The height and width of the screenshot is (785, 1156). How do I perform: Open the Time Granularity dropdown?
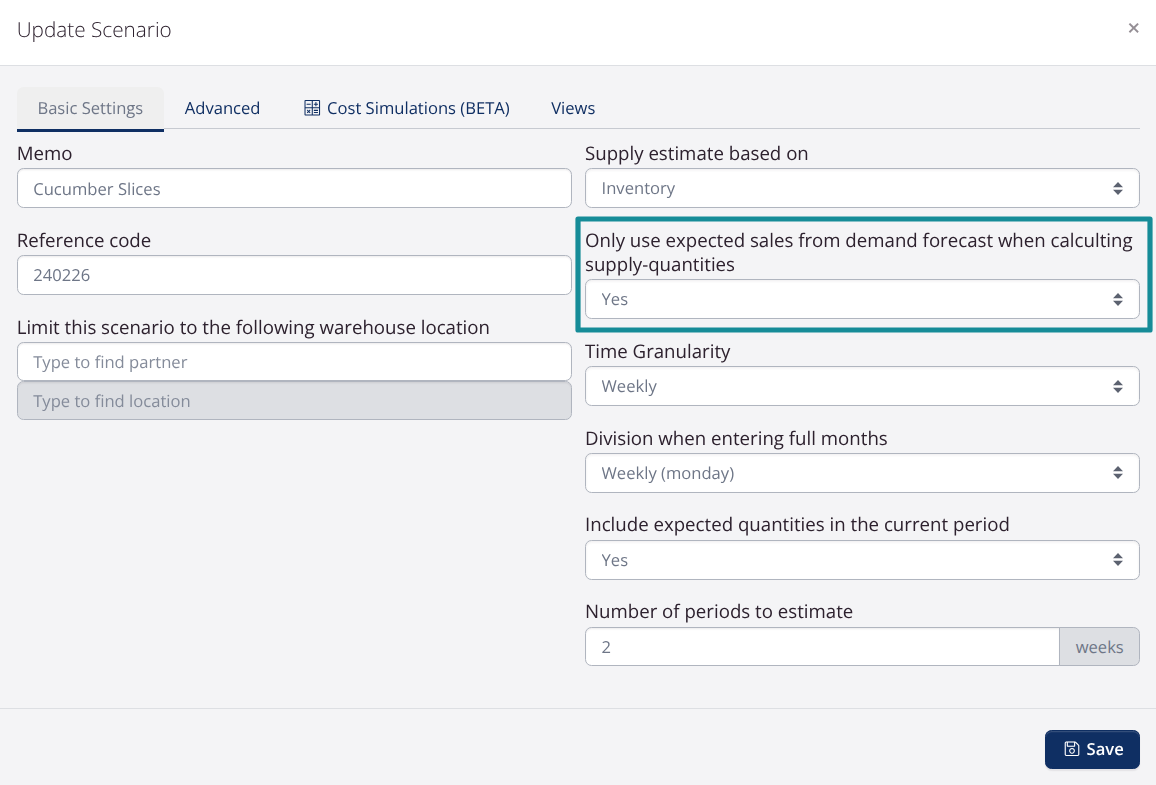[x=862, y=386]
